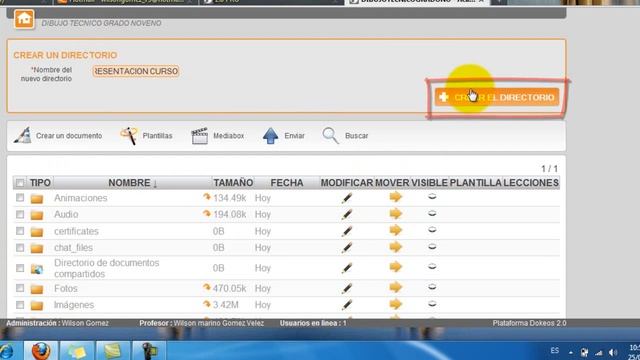Viewport: 640px width, 360px height.
Task: Edit Imágenes with the pencil icon
Action: pos(347,305)
